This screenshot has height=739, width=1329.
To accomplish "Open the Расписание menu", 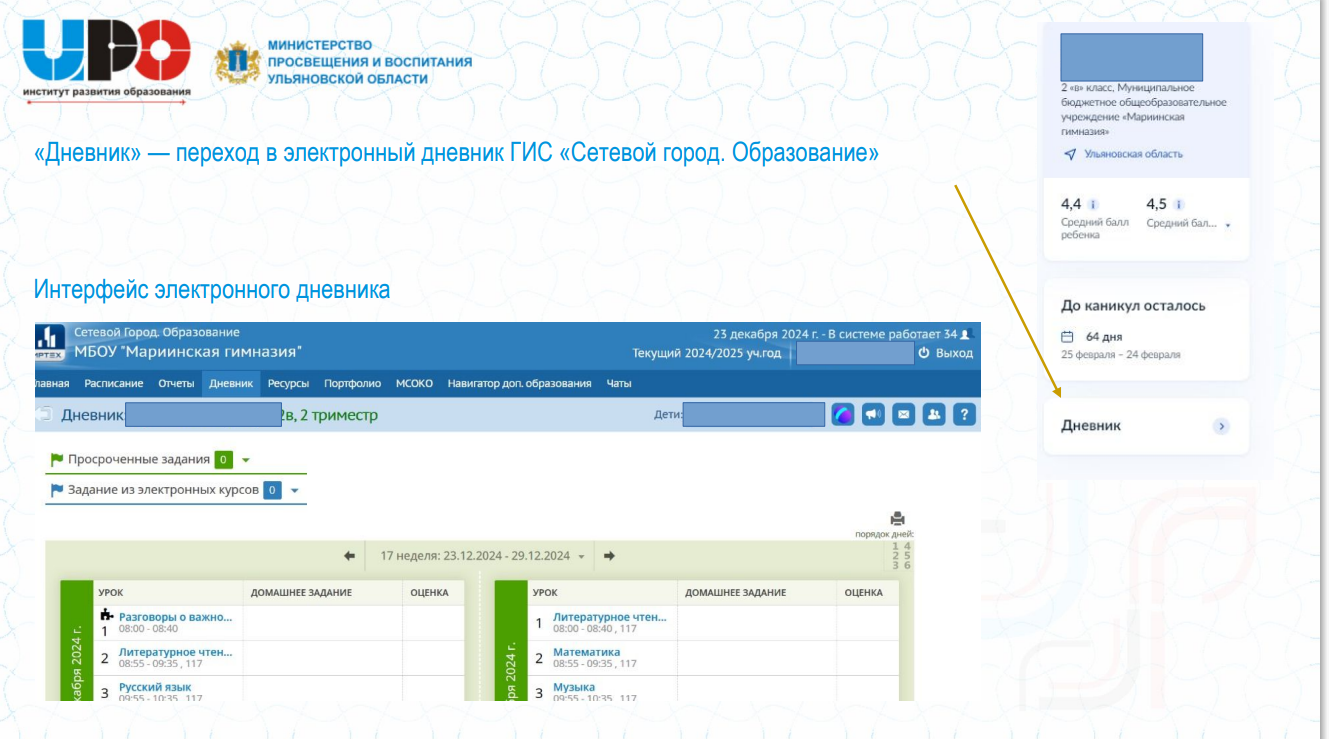I will 114,383.
